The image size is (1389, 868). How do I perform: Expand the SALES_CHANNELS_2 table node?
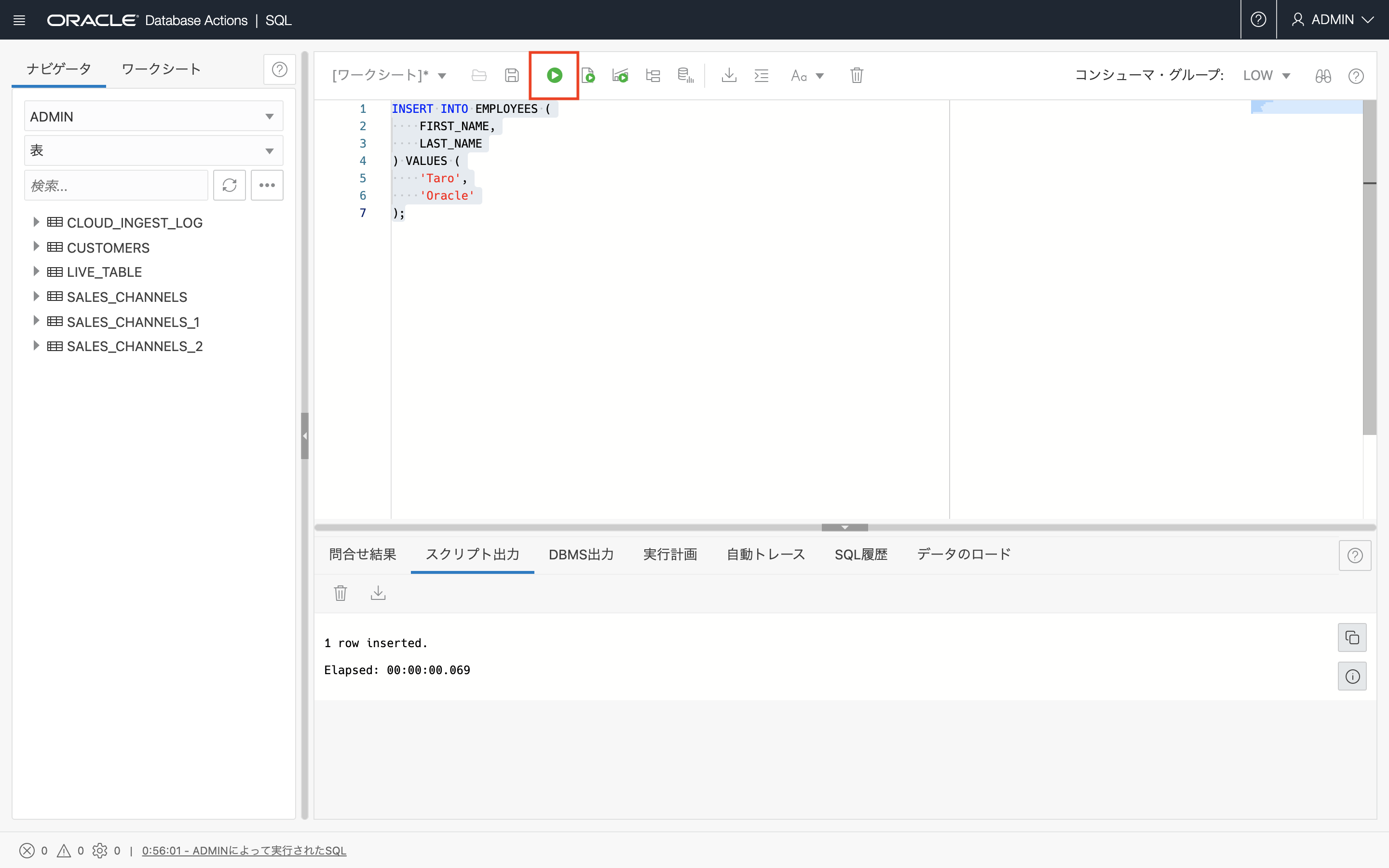[x=36, y=346]
